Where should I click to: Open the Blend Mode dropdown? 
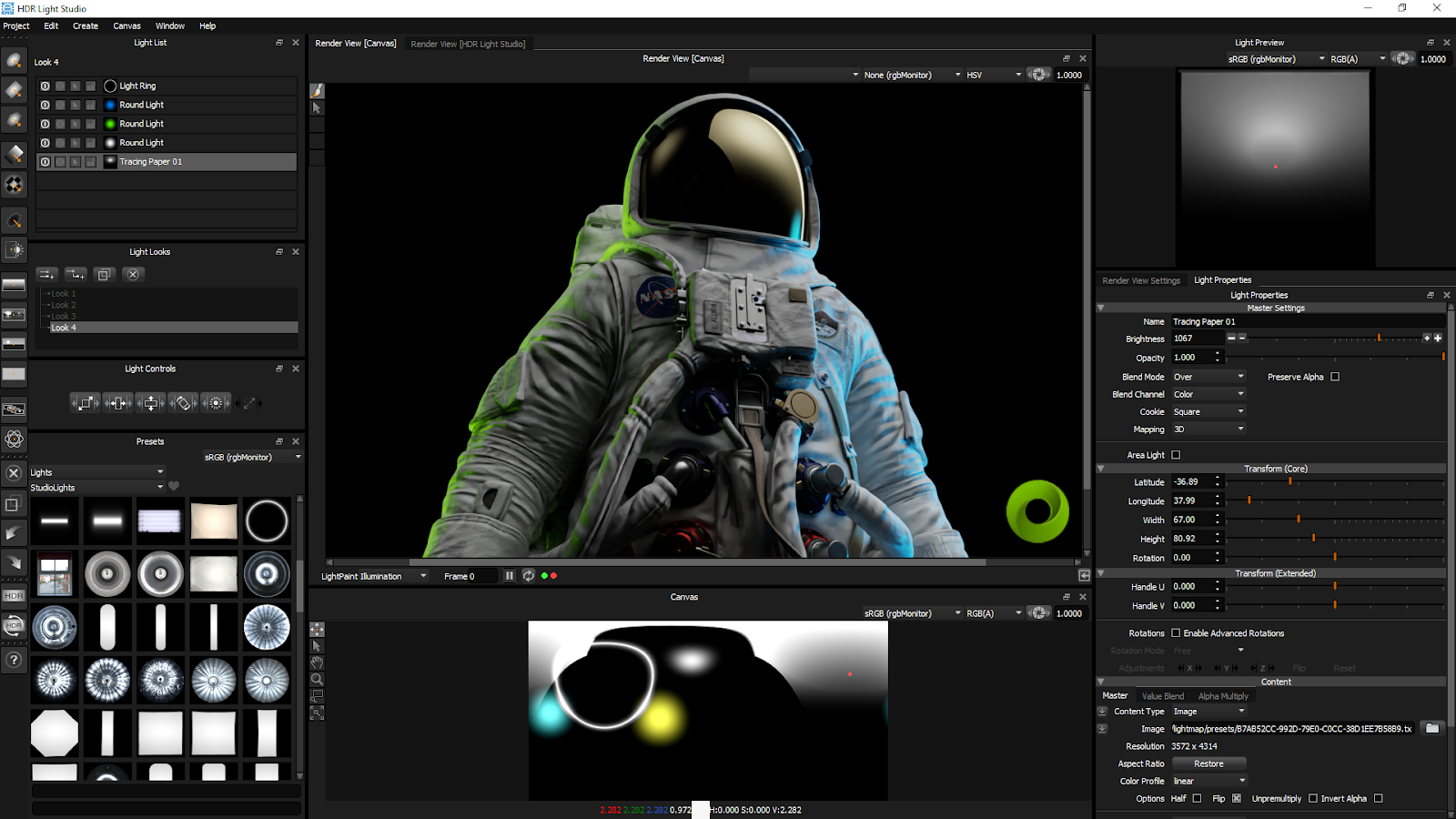1208,377
